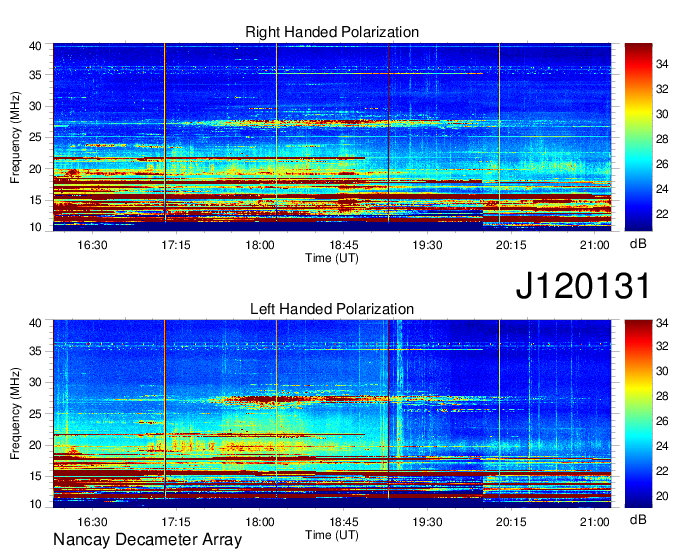This screenshot has height=552, width=680.
Task: Click 18:45 tick under Left Handed plot
Action: pos(343,522)
